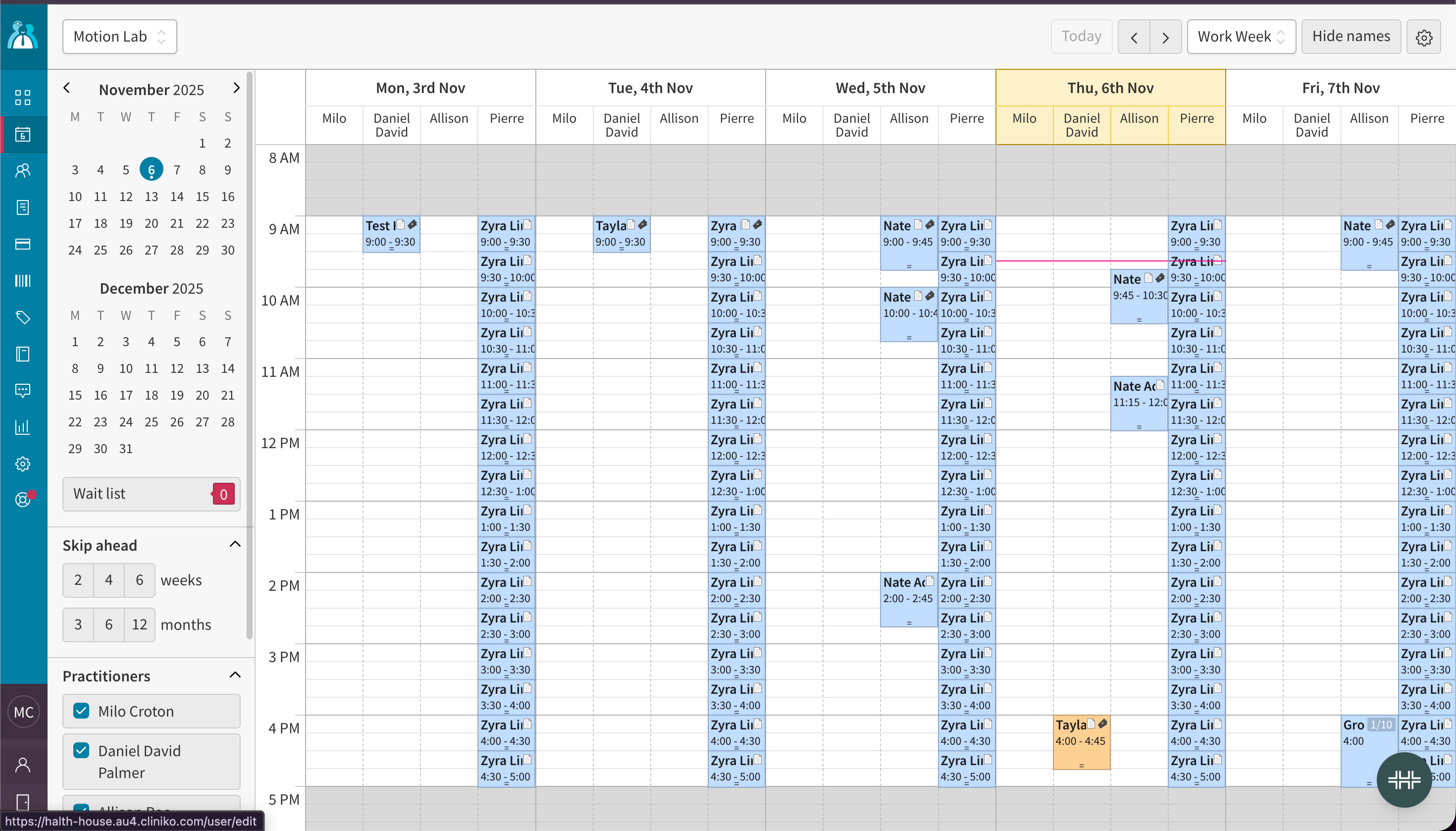1456x831 pixels.
Task: Open Thursday Tayla 4:00 - 4:45 orange appointment
Action: tap(1081, 742)
